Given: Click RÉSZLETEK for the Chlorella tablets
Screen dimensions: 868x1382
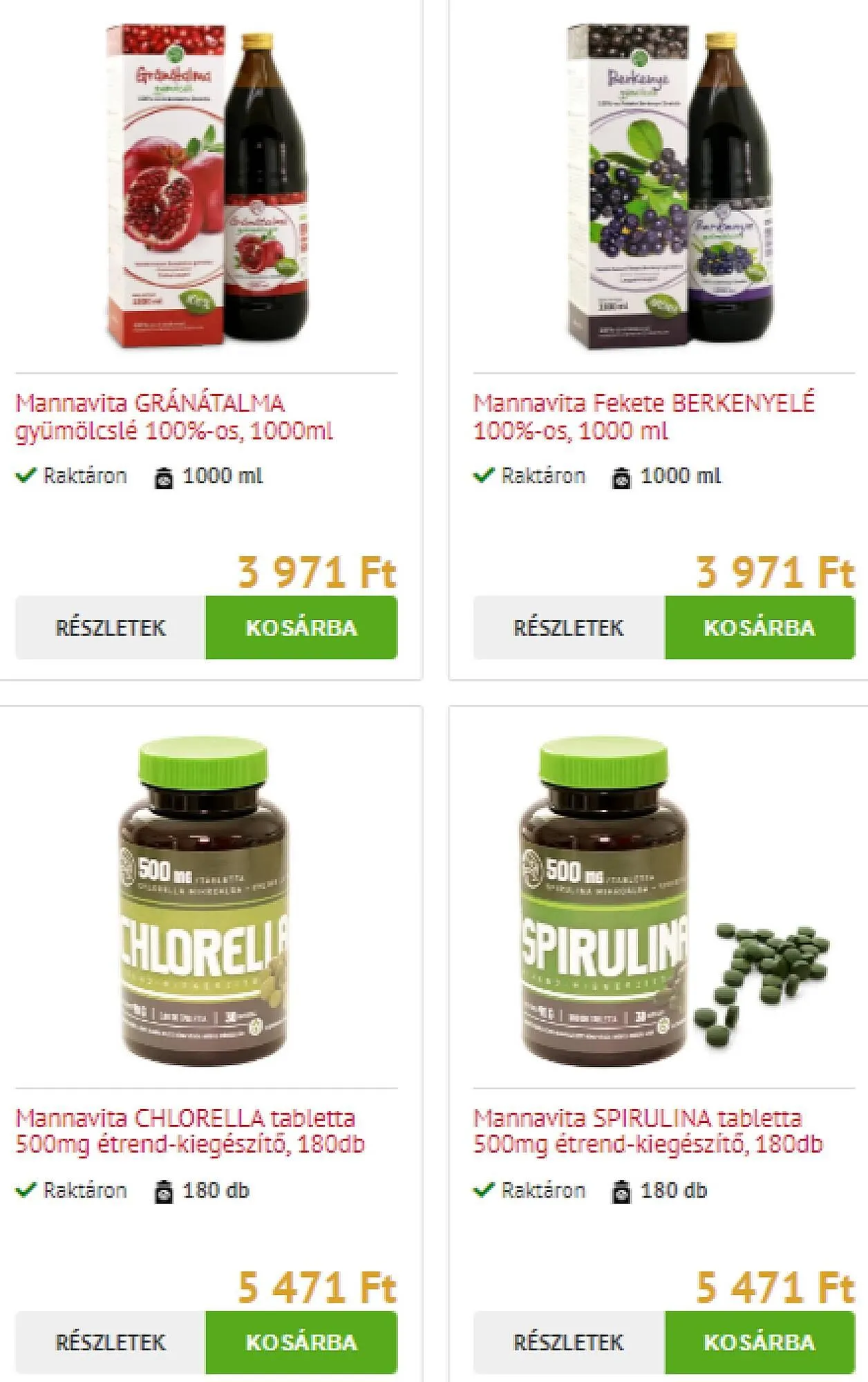Looking at the screenshot, I should 111,1342.
